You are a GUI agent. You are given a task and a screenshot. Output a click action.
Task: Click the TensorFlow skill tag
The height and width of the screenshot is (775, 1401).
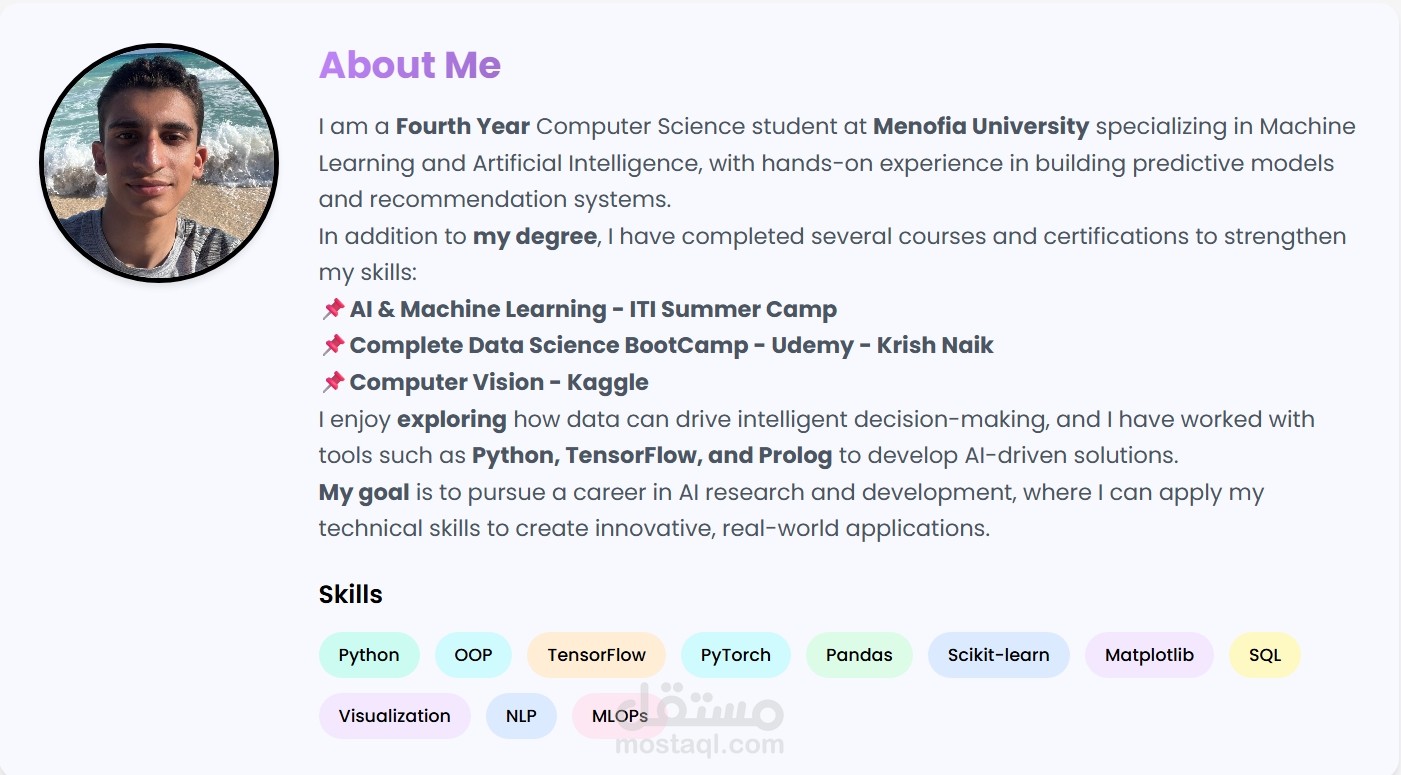596,655
